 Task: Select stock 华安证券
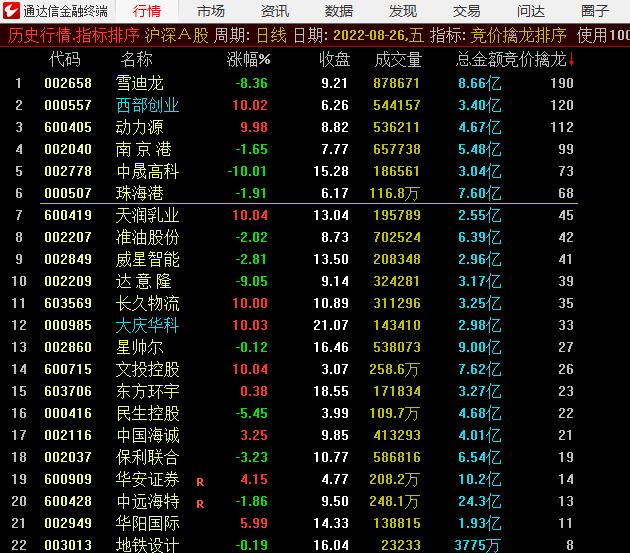click(147, 479)
